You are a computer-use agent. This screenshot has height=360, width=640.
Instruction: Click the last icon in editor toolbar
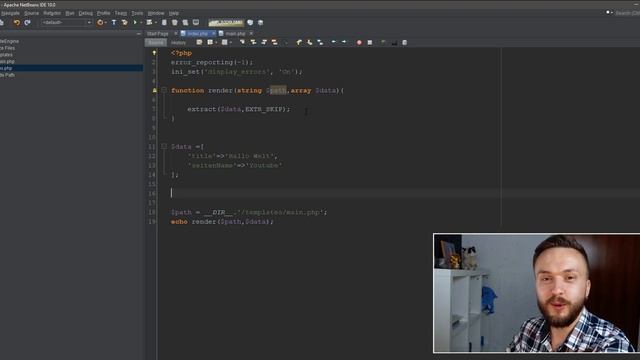tap(404, 42)
